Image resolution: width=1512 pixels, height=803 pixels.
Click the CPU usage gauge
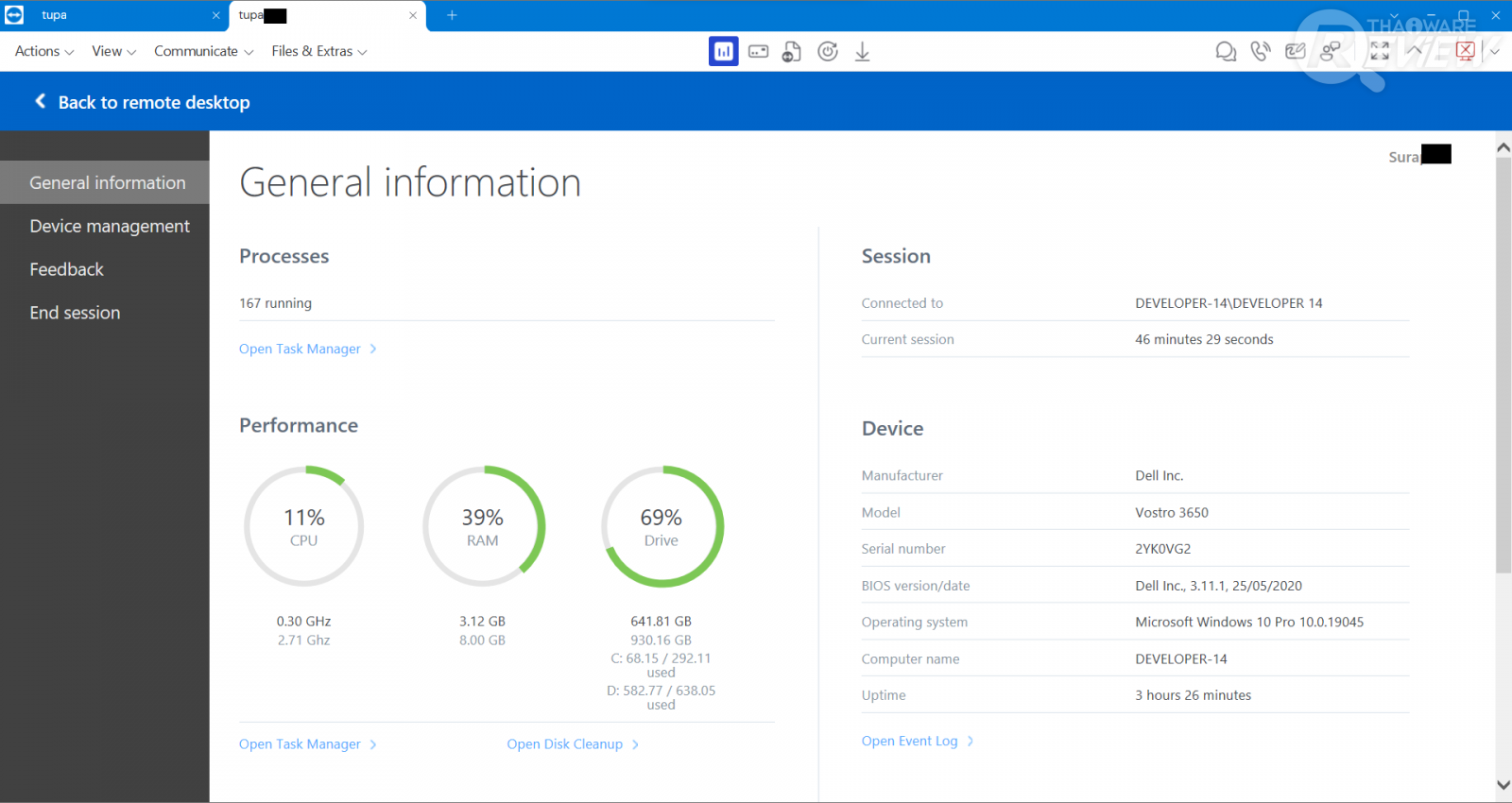click(304, 526)
